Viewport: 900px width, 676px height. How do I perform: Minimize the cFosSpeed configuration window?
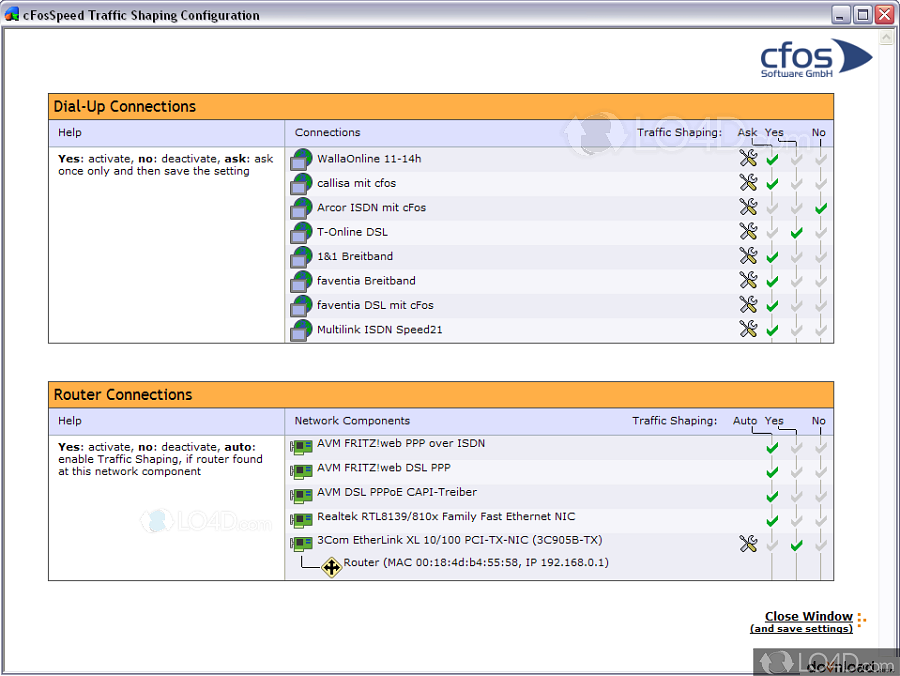(x=841, y=14)
